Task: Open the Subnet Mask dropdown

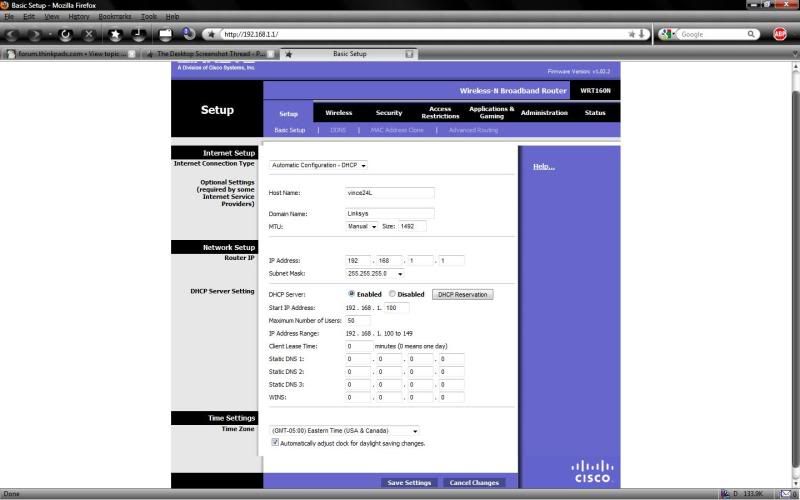Action: pyautogui.click(x=375, y=273)
